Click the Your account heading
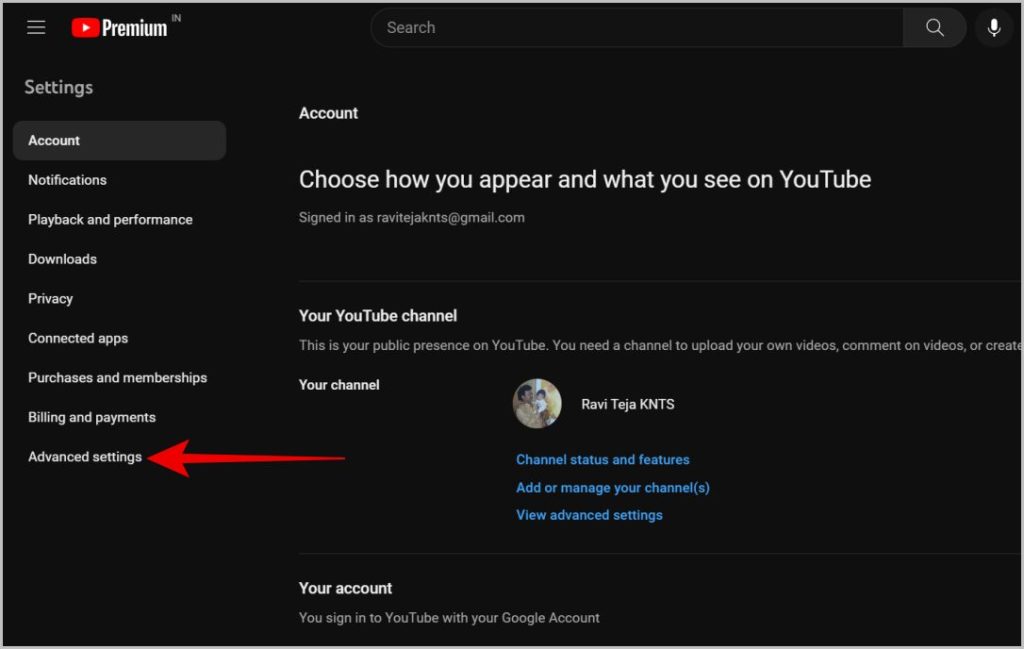Screen dimensions: 1024x649 [x=345, y=588]
